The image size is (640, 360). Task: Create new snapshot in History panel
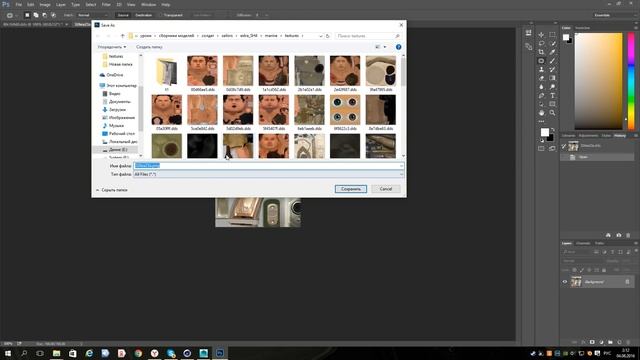[x=619, y=235]
